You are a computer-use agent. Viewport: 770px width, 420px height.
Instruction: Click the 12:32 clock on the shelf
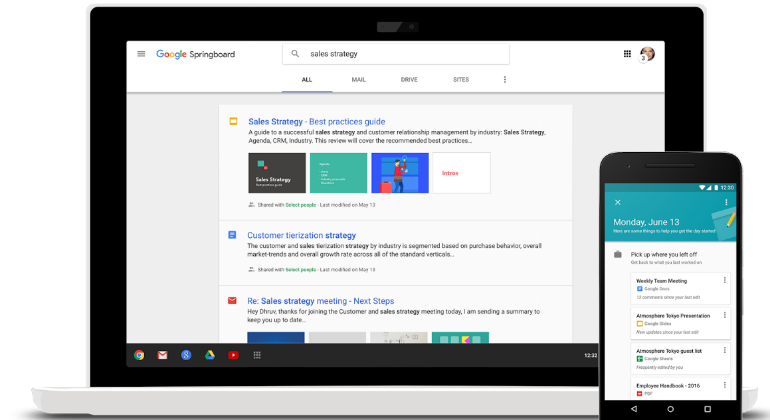pos(591,355)
